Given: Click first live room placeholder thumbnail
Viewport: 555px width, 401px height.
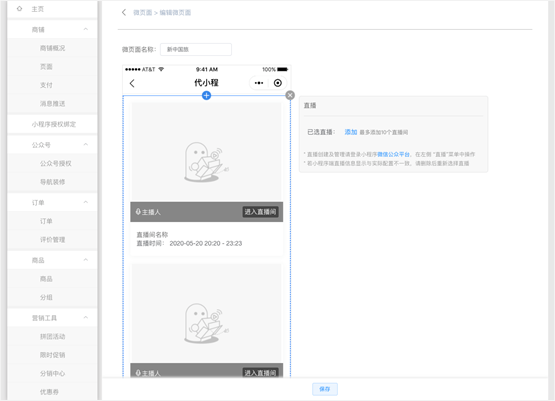Looking at the screenshot, I should point(207,152).
